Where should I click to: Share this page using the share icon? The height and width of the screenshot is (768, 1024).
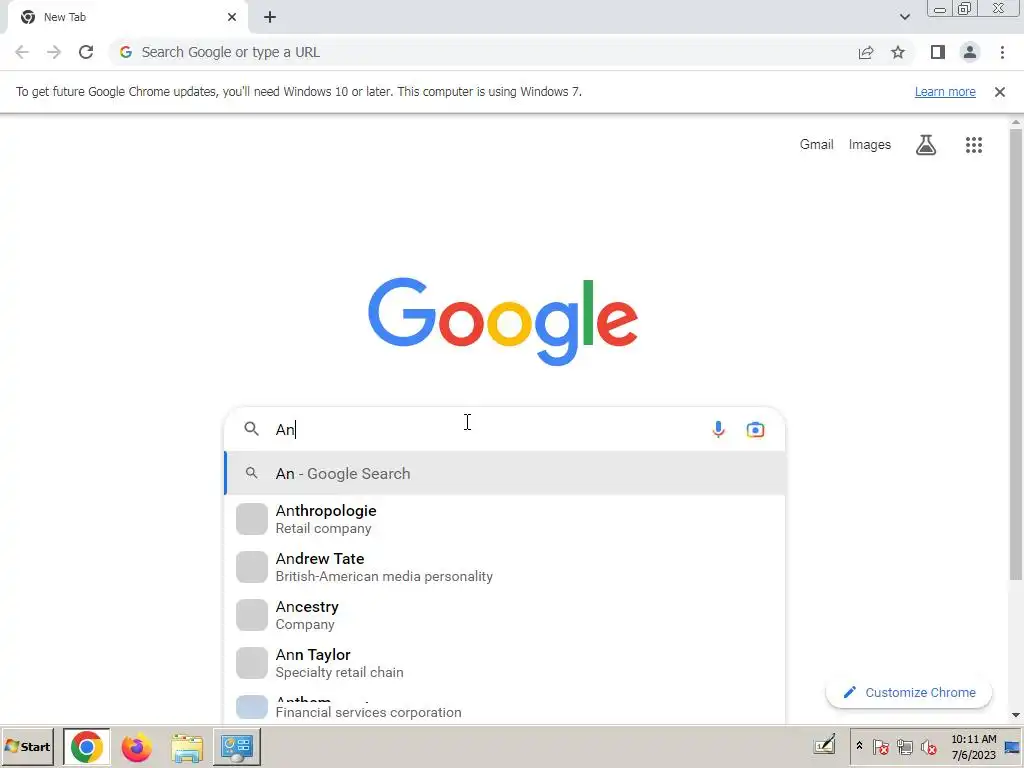click(x=866, y=52)
